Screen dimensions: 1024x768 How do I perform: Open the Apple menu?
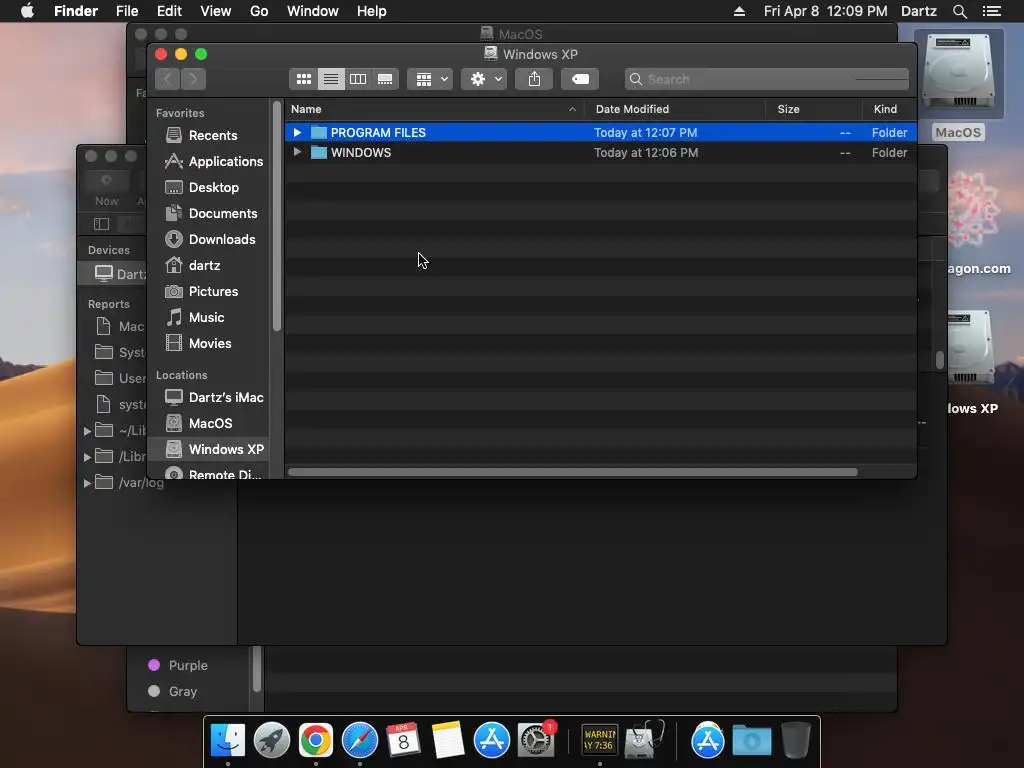[x=27, y=11]
